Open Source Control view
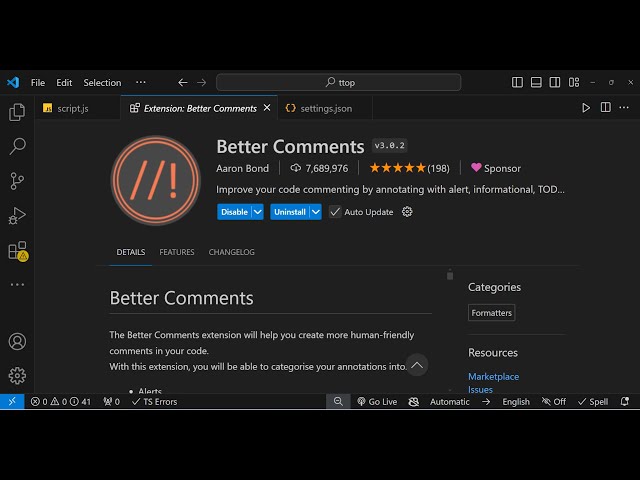640x480 pixels. pyautogui.click(x=17, y=181)
